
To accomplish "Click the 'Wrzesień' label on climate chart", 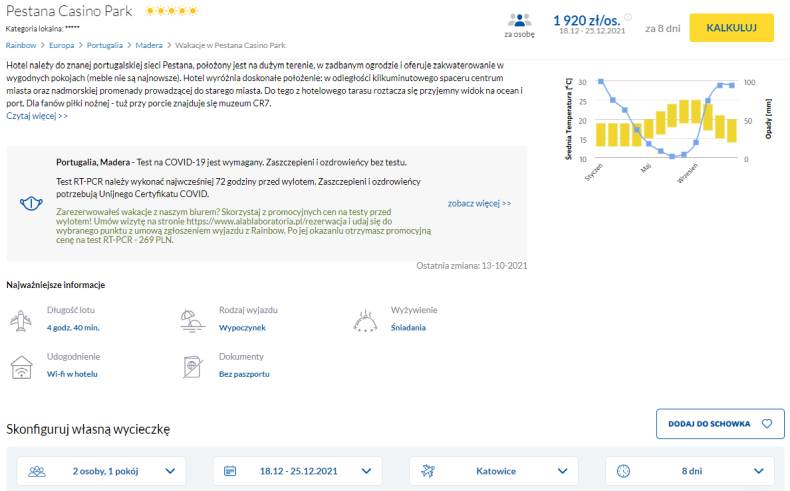I will click(687, 173).
